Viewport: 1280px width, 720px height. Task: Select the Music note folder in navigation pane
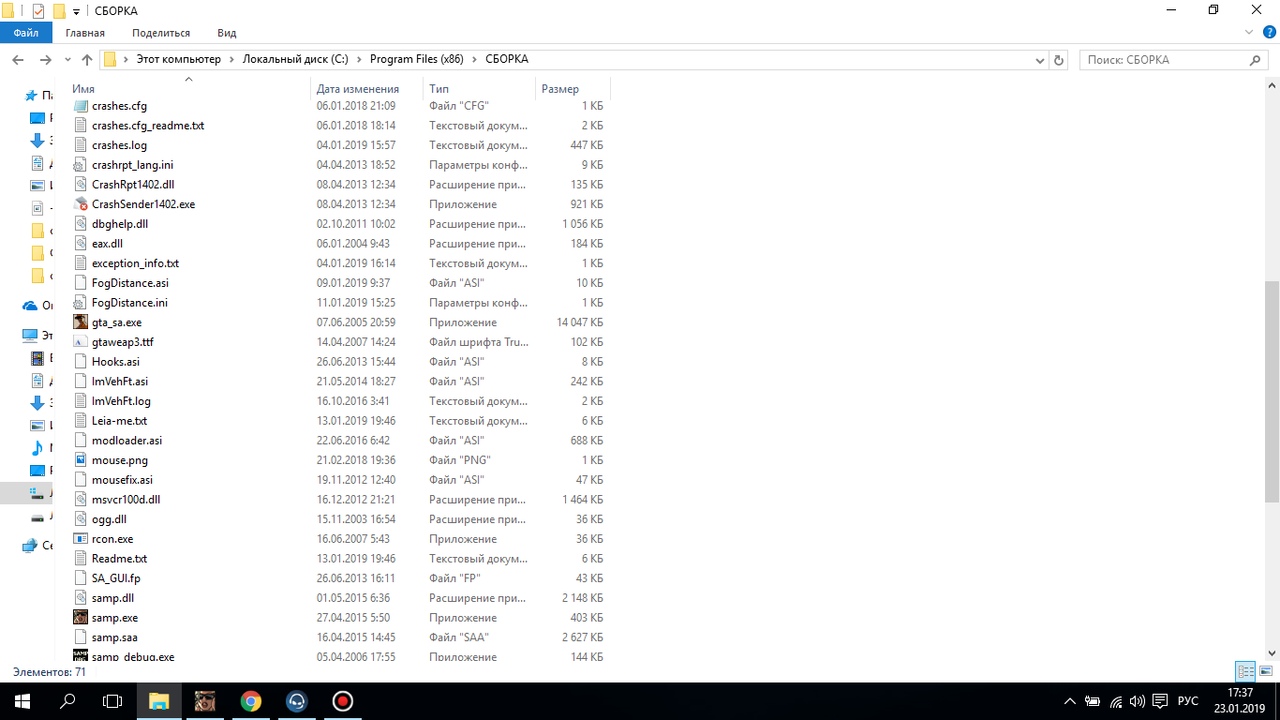pos(38,448)
